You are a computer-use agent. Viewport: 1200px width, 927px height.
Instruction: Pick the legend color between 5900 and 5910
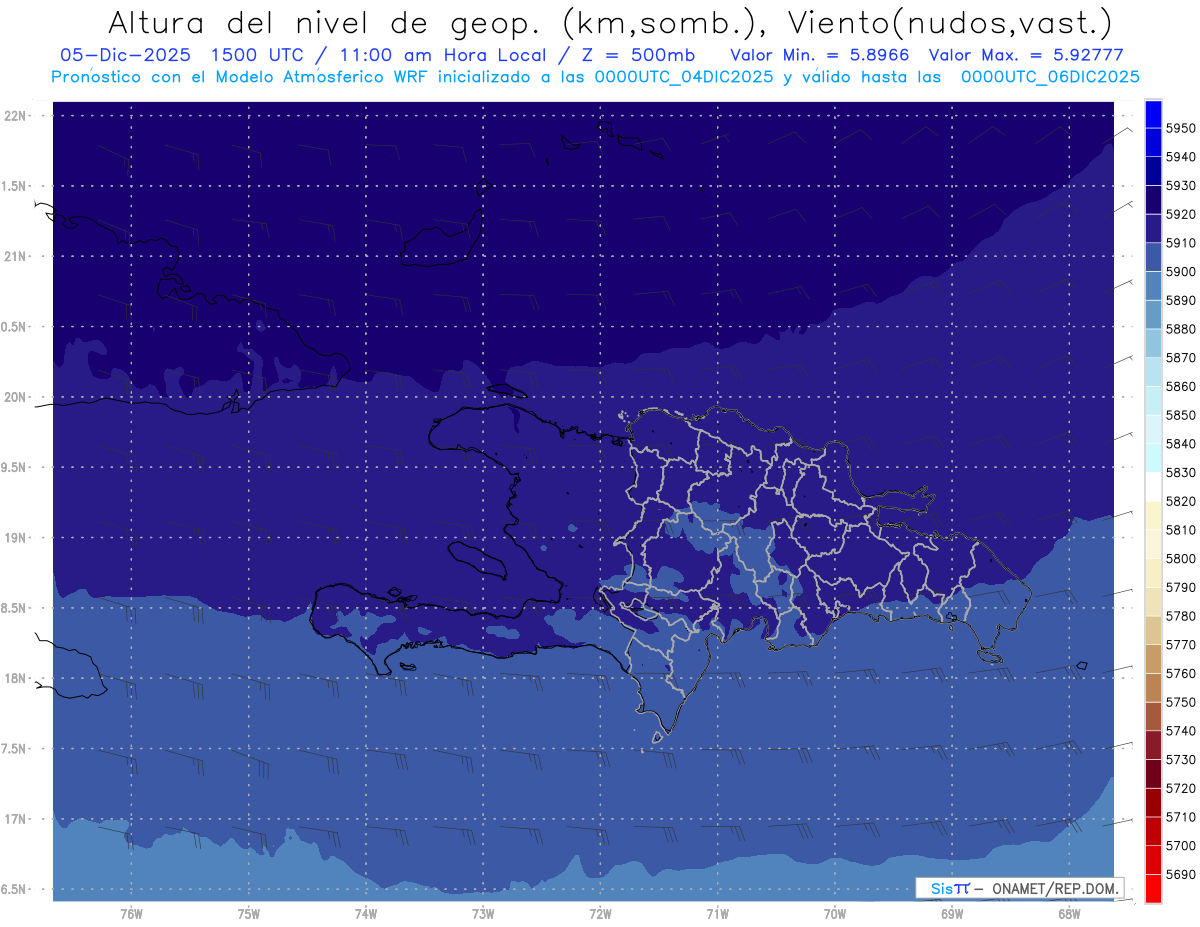click(1153, 257)
